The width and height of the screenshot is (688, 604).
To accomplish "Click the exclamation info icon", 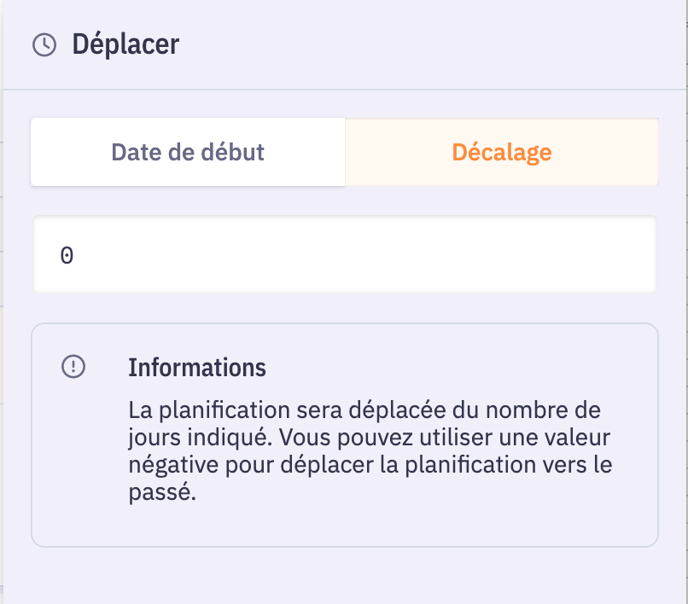I will (x=73, y=367).
